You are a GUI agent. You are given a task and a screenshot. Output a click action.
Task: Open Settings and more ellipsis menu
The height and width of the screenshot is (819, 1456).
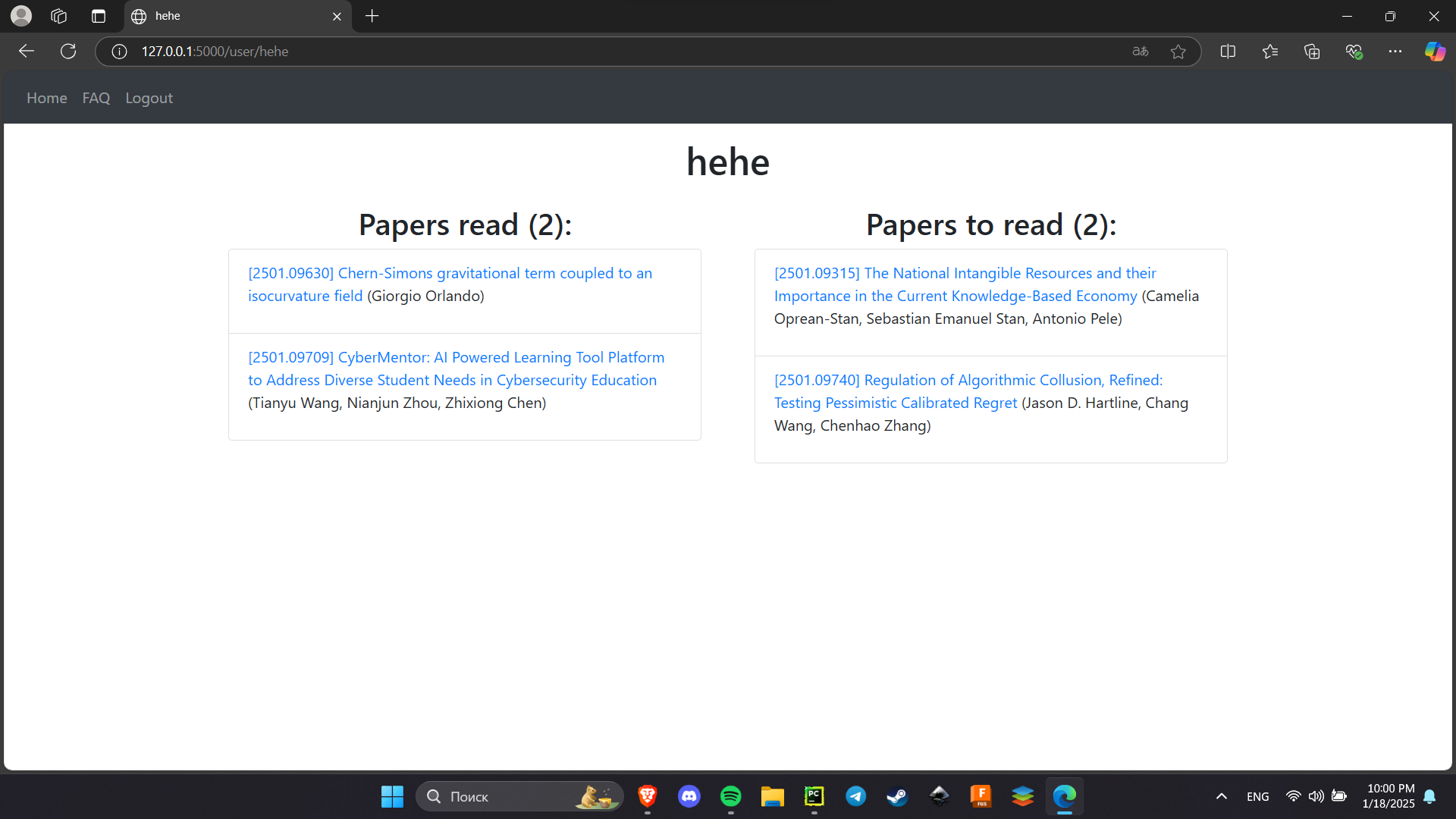point(1395,52)
